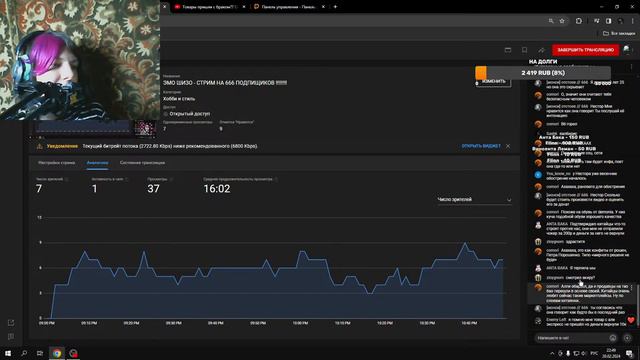Viewport: 640px width, 360px height.
Task: Click the Открытый доступ visibility text
Action: coord(189,114)
